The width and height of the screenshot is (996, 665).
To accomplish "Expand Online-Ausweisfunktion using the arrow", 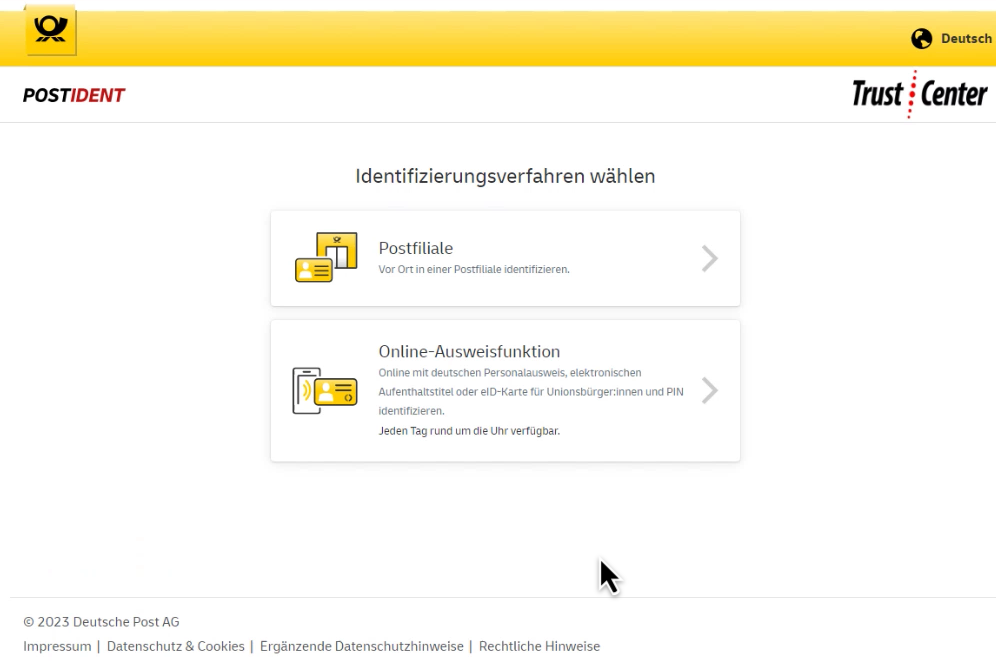I will pyautogui.click(x=709, y=390).
